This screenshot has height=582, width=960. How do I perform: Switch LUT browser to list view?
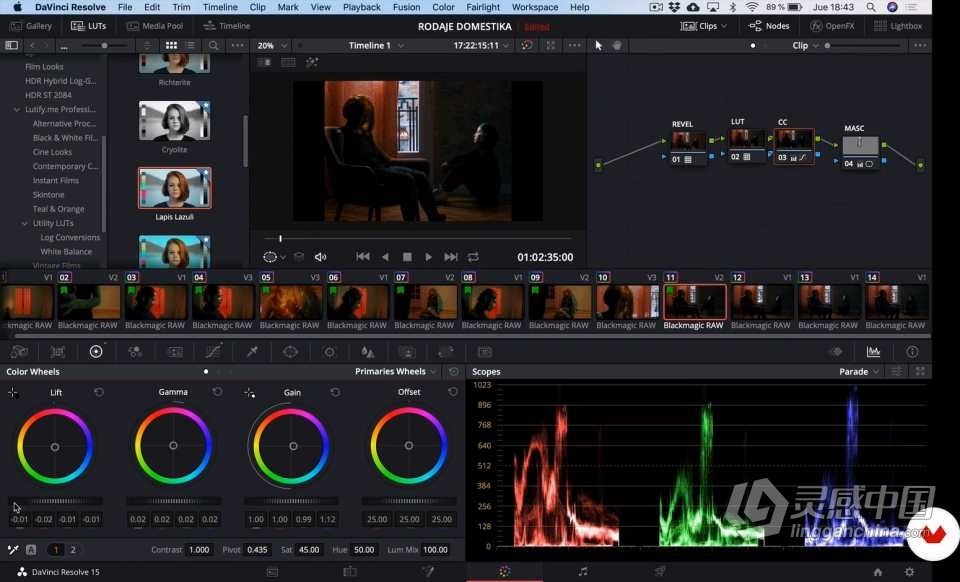click(189, 46)
